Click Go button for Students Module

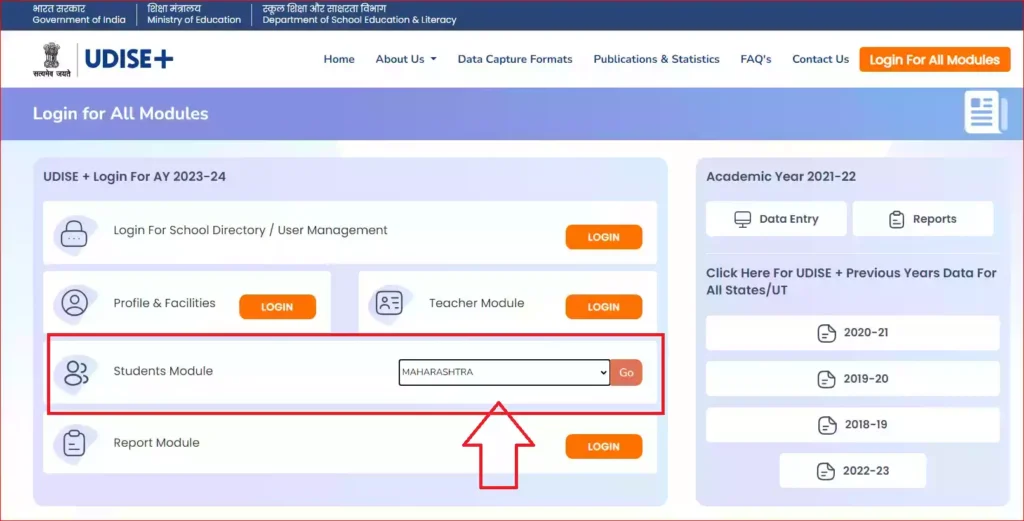(626, 372)
